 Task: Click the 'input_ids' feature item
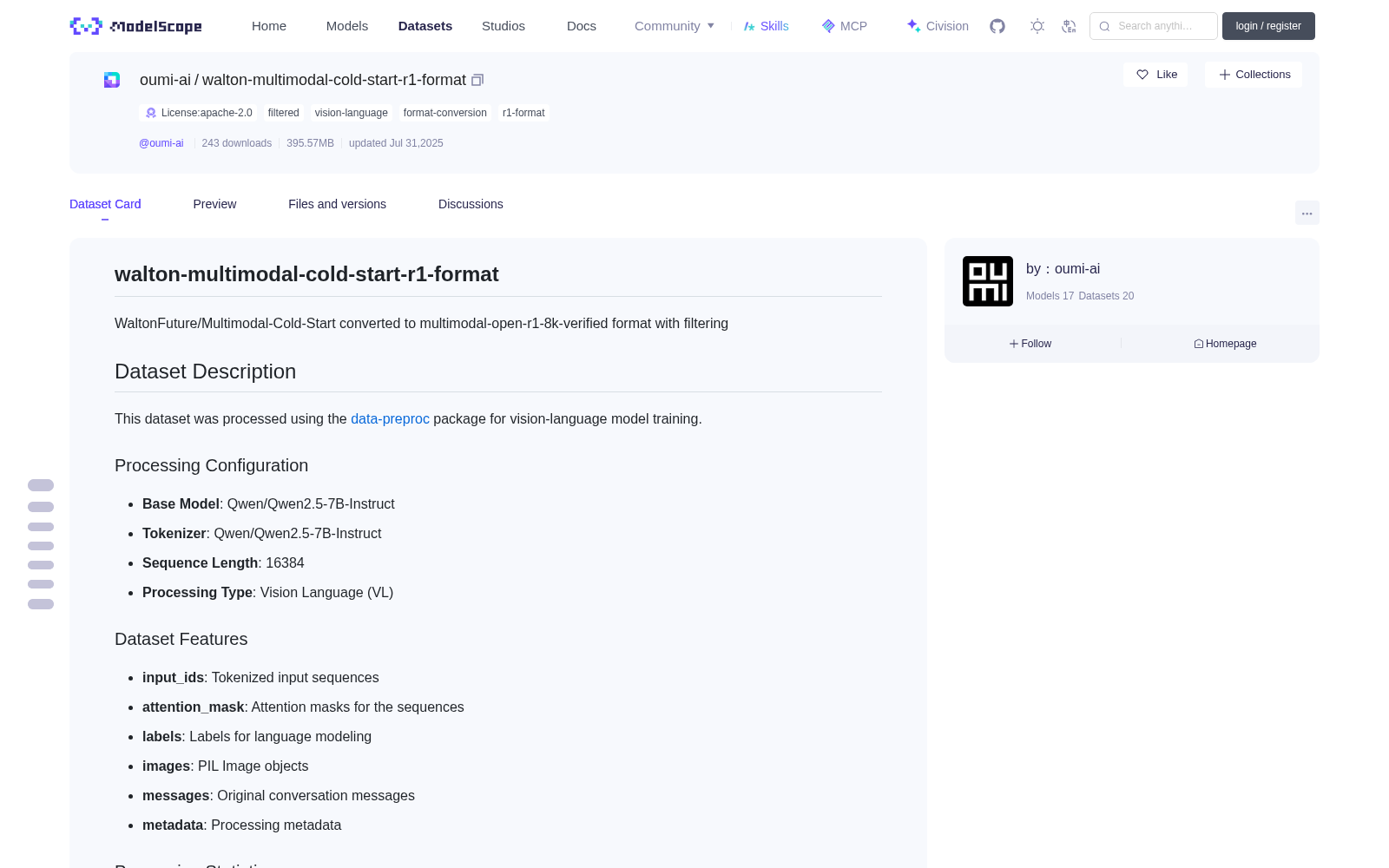pos(260,677)
